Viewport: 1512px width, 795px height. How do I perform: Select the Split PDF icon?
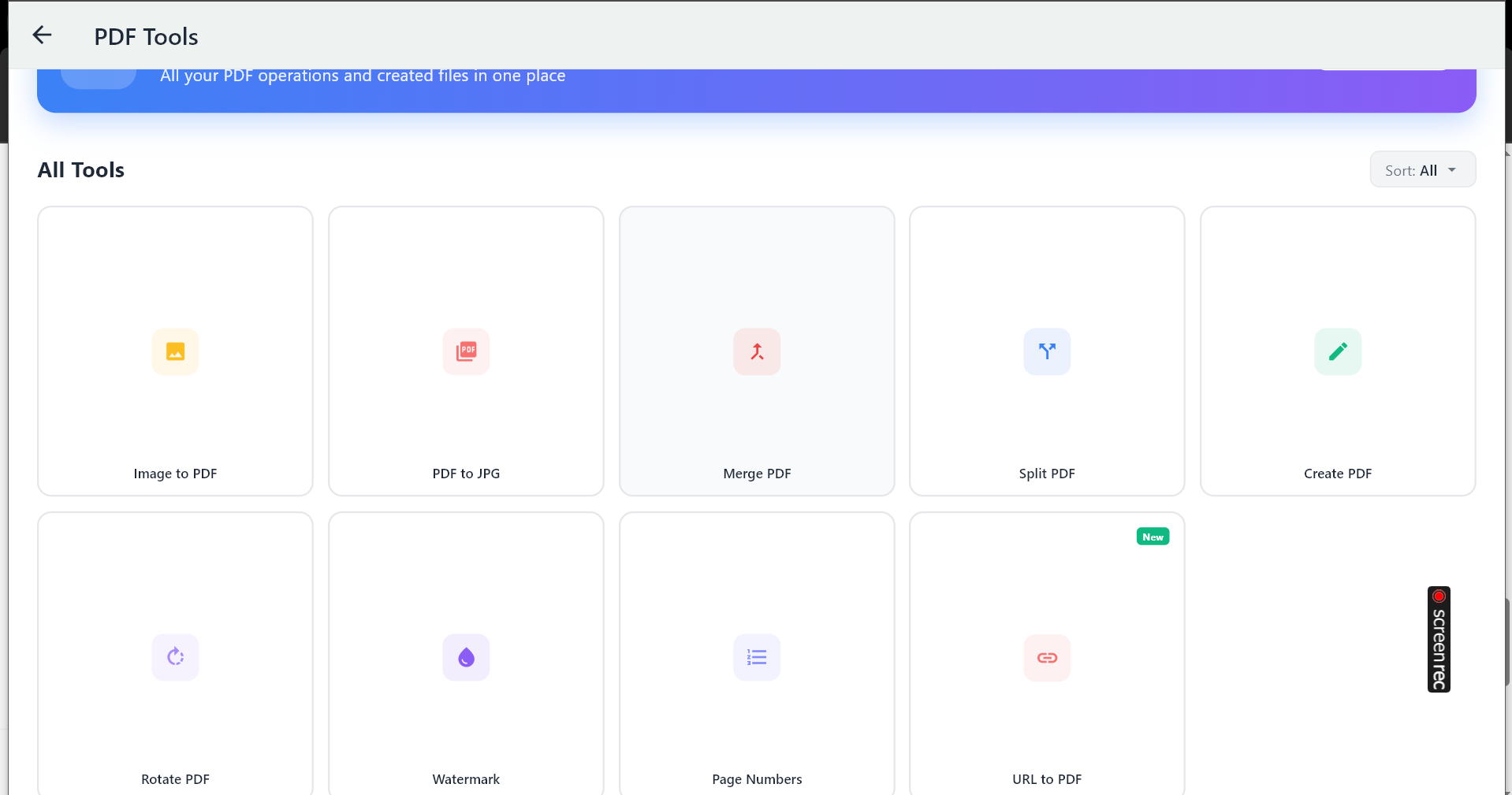coord(1047,351)
